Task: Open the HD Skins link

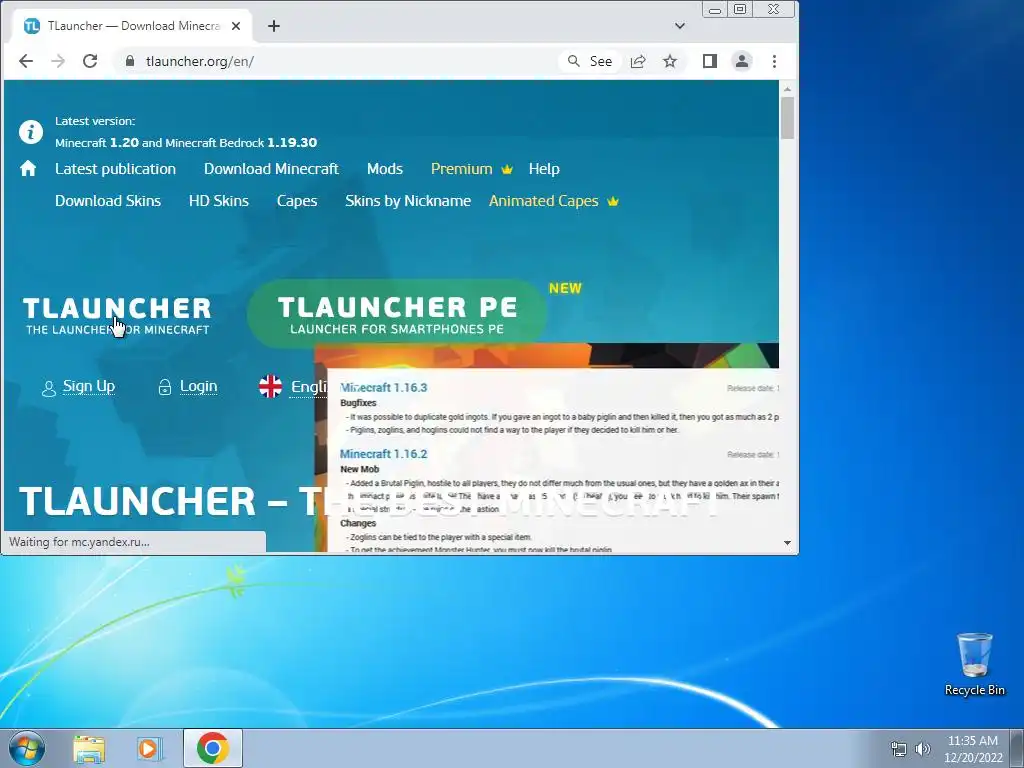Action: pos(219,201)
